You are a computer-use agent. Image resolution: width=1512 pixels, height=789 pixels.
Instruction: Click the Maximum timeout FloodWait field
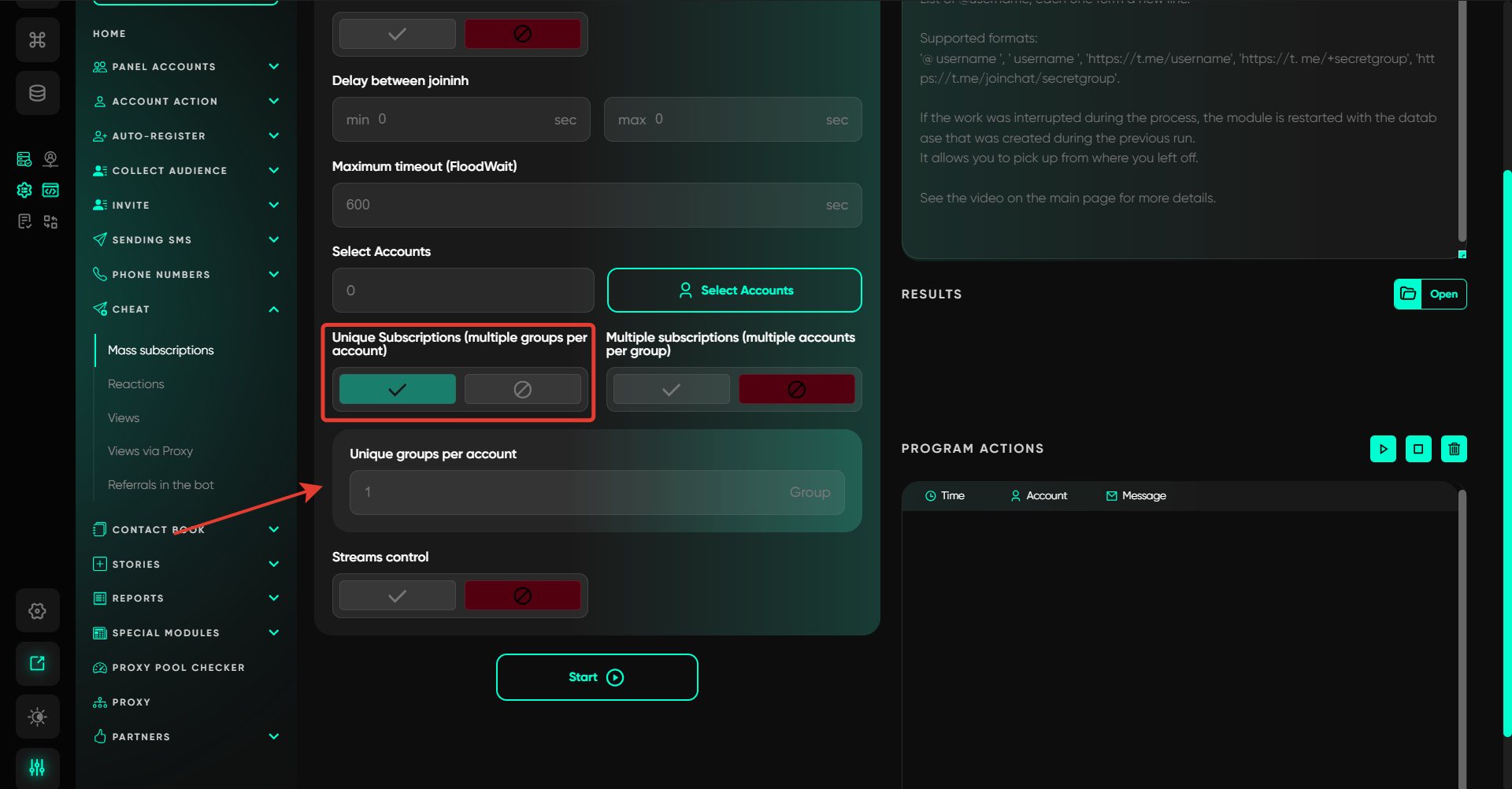click(x=583, y=206)
